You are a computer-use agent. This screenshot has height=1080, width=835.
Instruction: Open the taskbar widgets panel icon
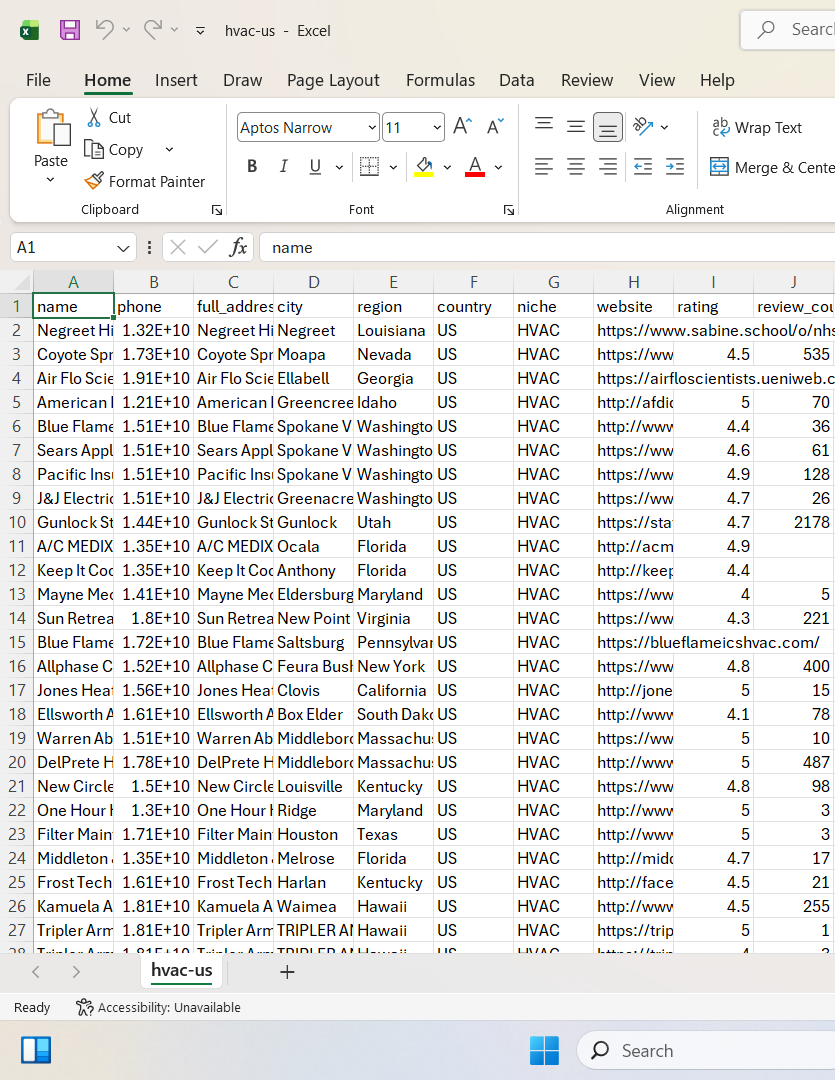pyautogui.click(x=36, y=1050)
